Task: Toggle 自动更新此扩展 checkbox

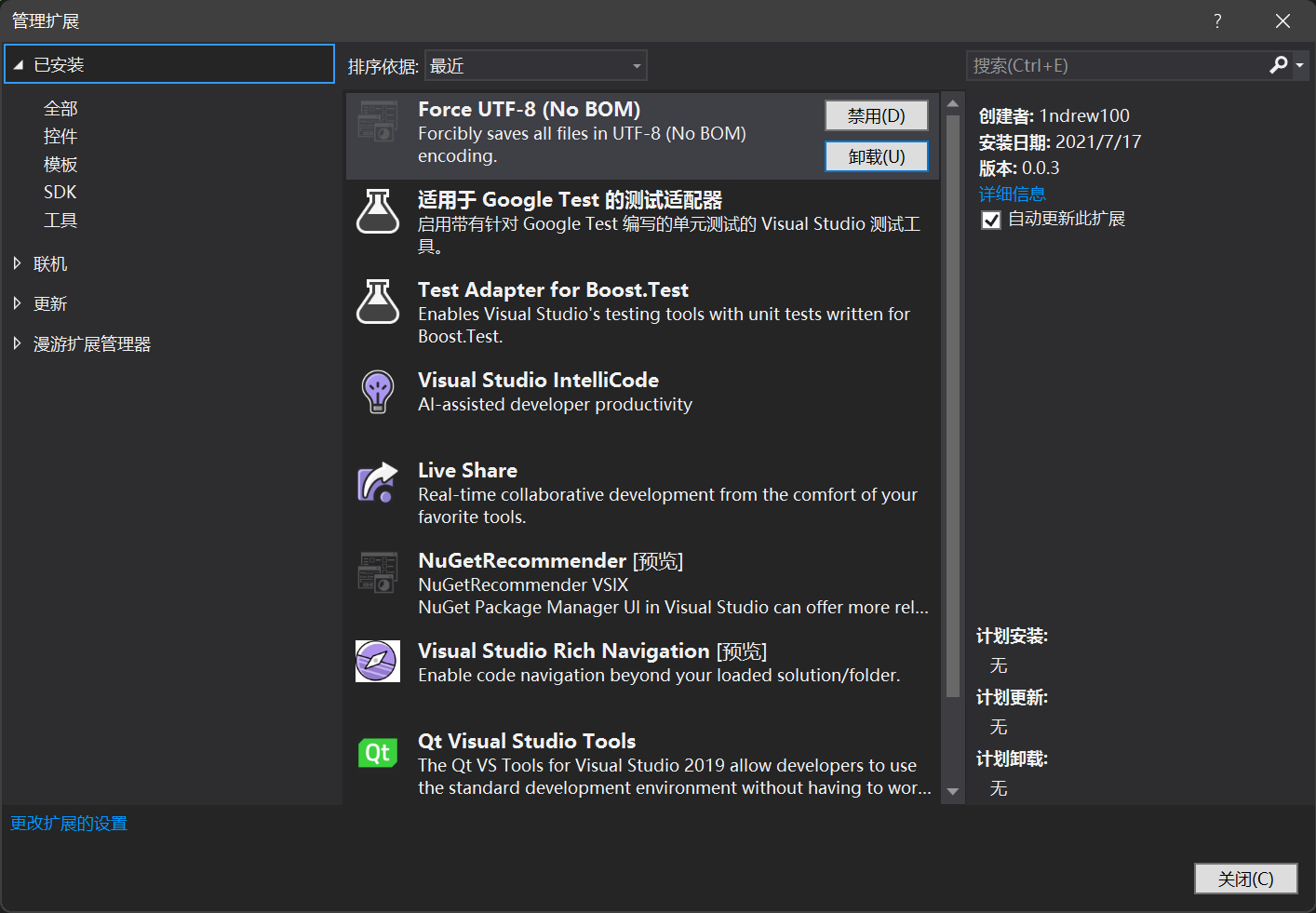Action: click(x=990, y=220)
